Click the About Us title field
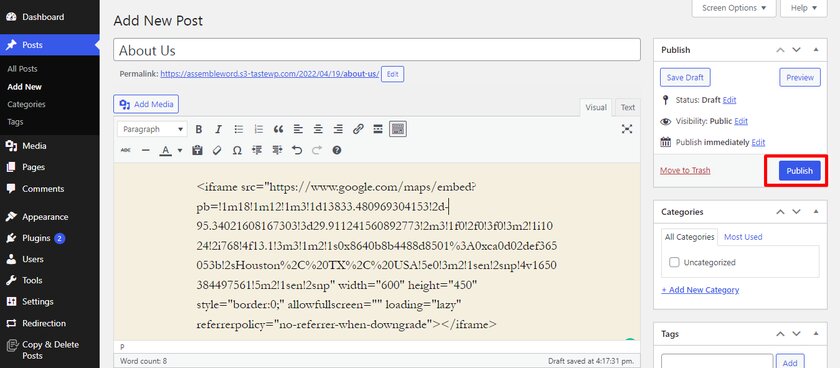Viewport: 840px width, 368px height. pos(377,50)
